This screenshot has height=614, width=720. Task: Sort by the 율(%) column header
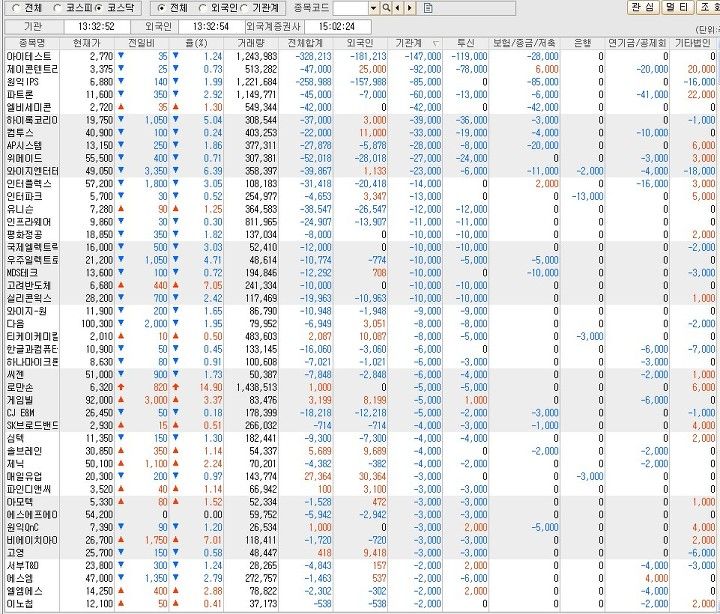pyautogui.click(x=196, y=43)
